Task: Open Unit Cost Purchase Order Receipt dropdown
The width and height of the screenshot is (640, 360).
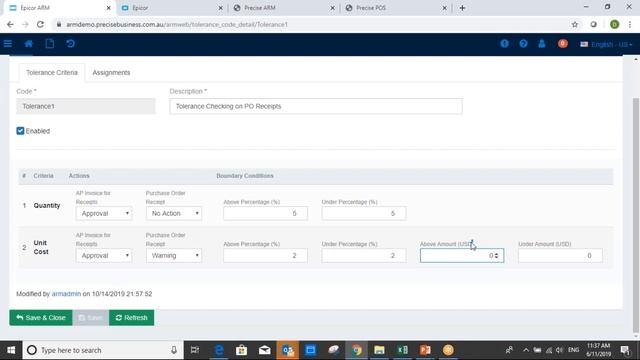Action: [x=174, y=256]
